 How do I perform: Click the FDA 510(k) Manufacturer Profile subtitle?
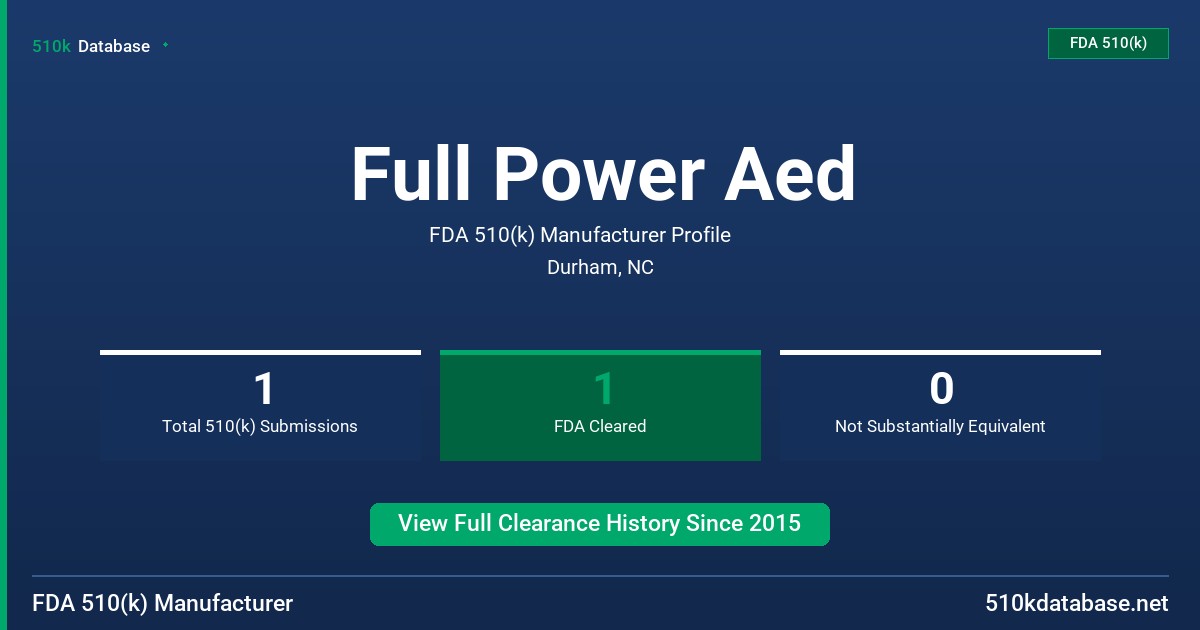[580, 235]
